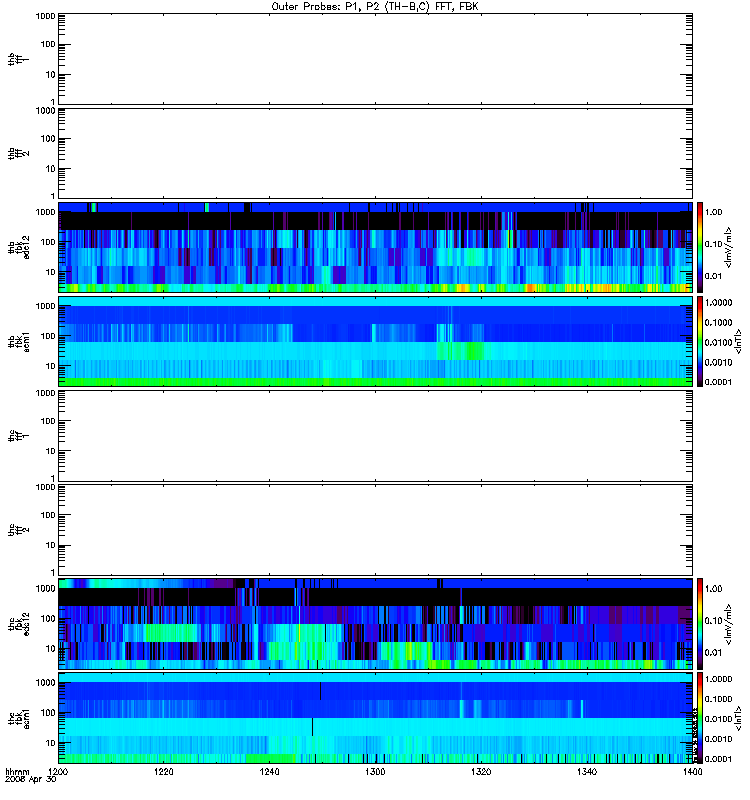Click the thc fff 2 y-axis label

(19, 530)
